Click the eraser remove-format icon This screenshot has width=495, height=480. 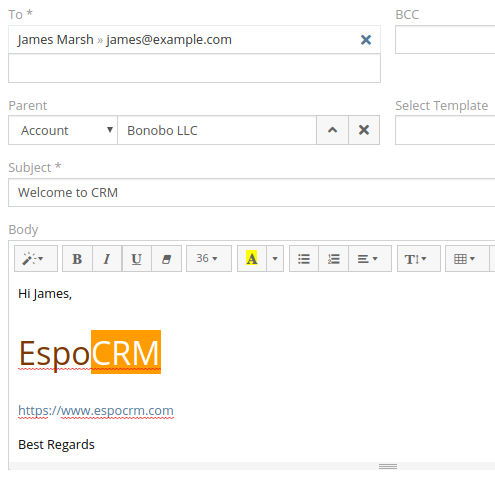click(x=166, y=259)
